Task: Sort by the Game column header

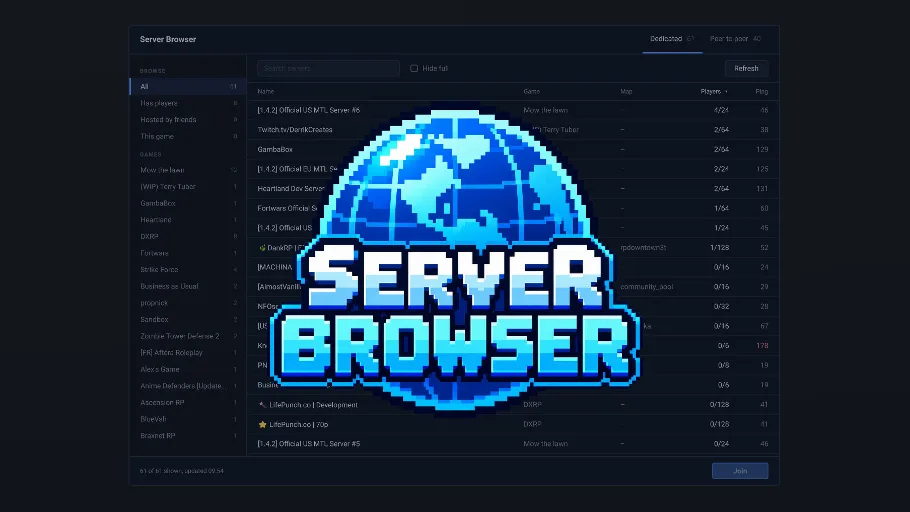Action: point(532,92)
